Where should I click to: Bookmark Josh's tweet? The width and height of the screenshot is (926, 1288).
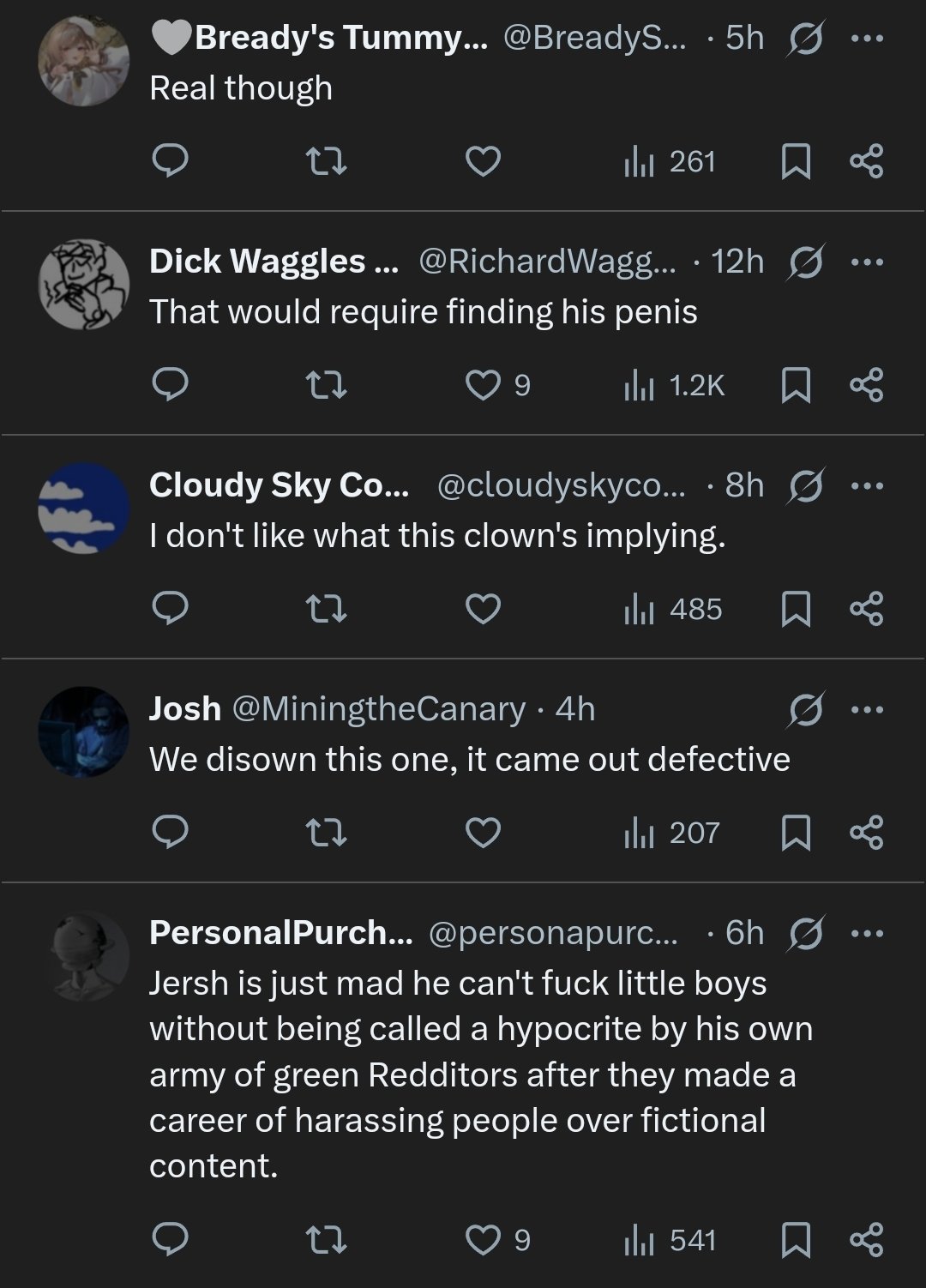[x=796, y=833]
